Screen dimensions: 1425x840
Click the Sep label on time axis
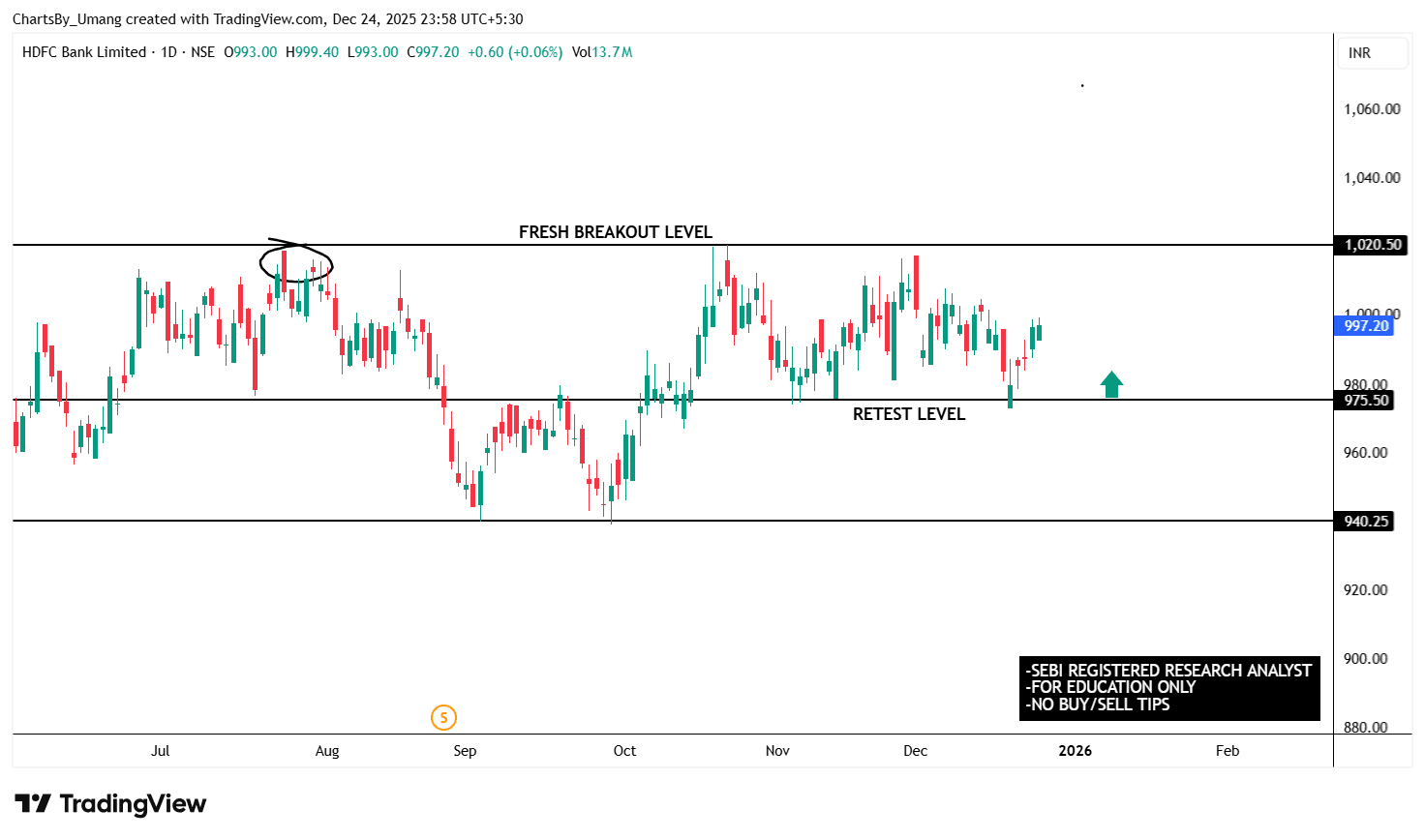[465, 751]
